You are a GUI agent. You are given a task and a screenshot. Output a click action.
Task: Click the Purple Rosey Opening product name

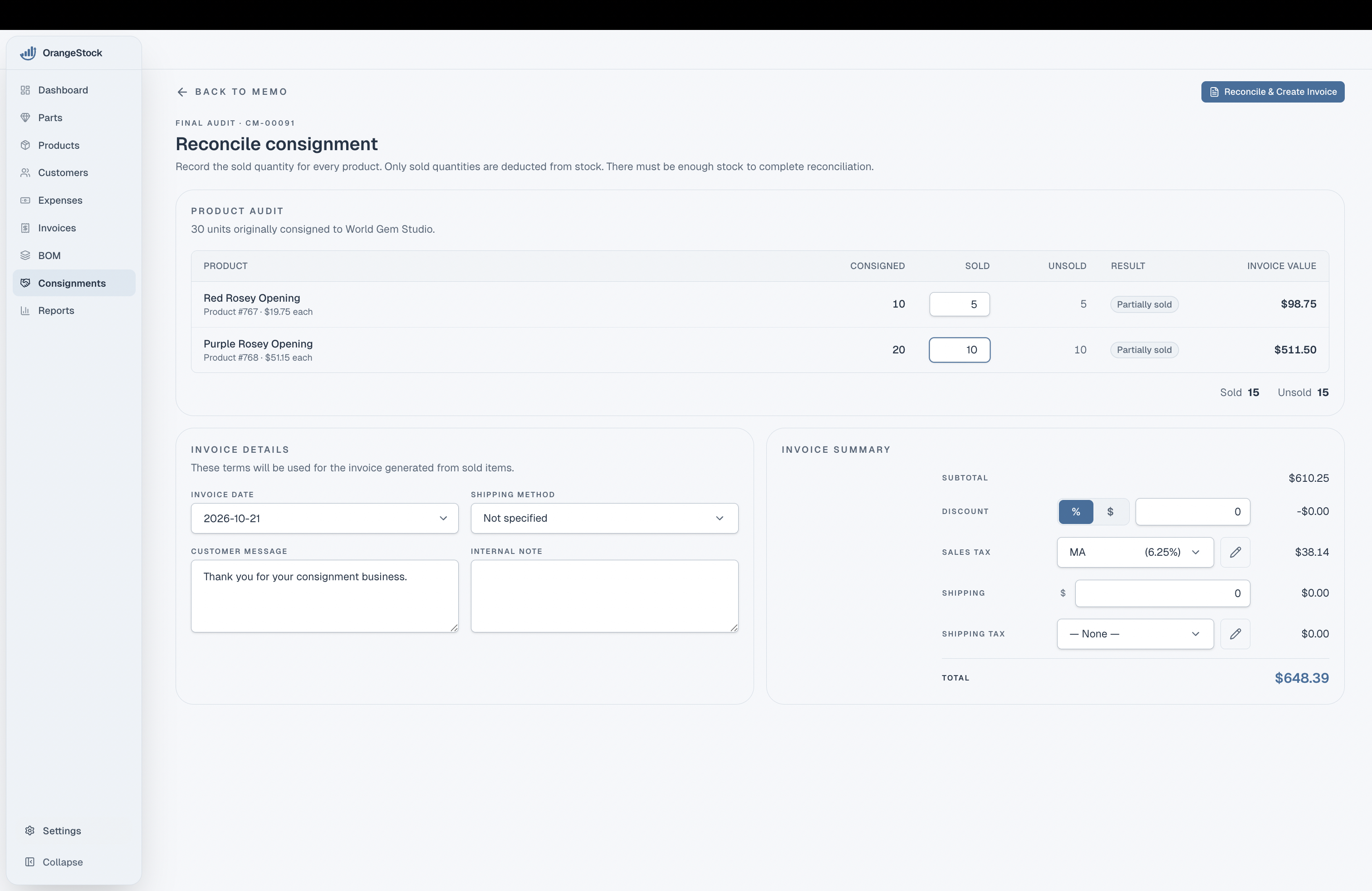coord(258,343)
